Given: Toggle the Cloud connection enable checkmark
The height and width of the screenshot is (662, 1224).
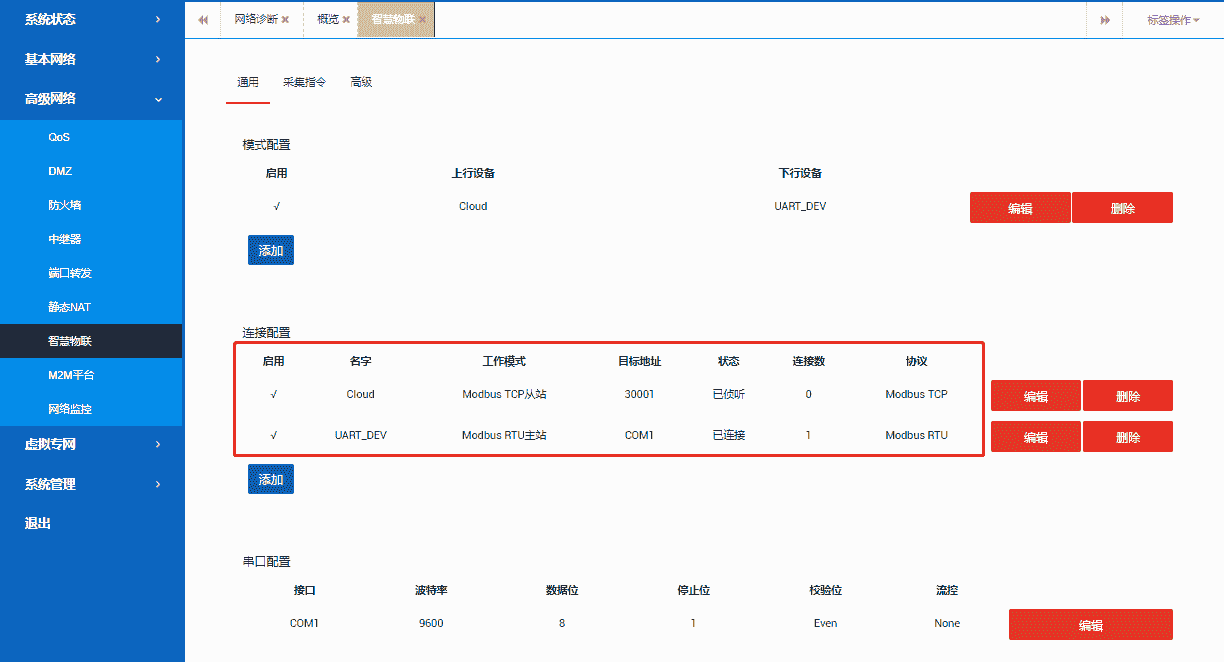Looking at the screenshot, I should point(274,394).
